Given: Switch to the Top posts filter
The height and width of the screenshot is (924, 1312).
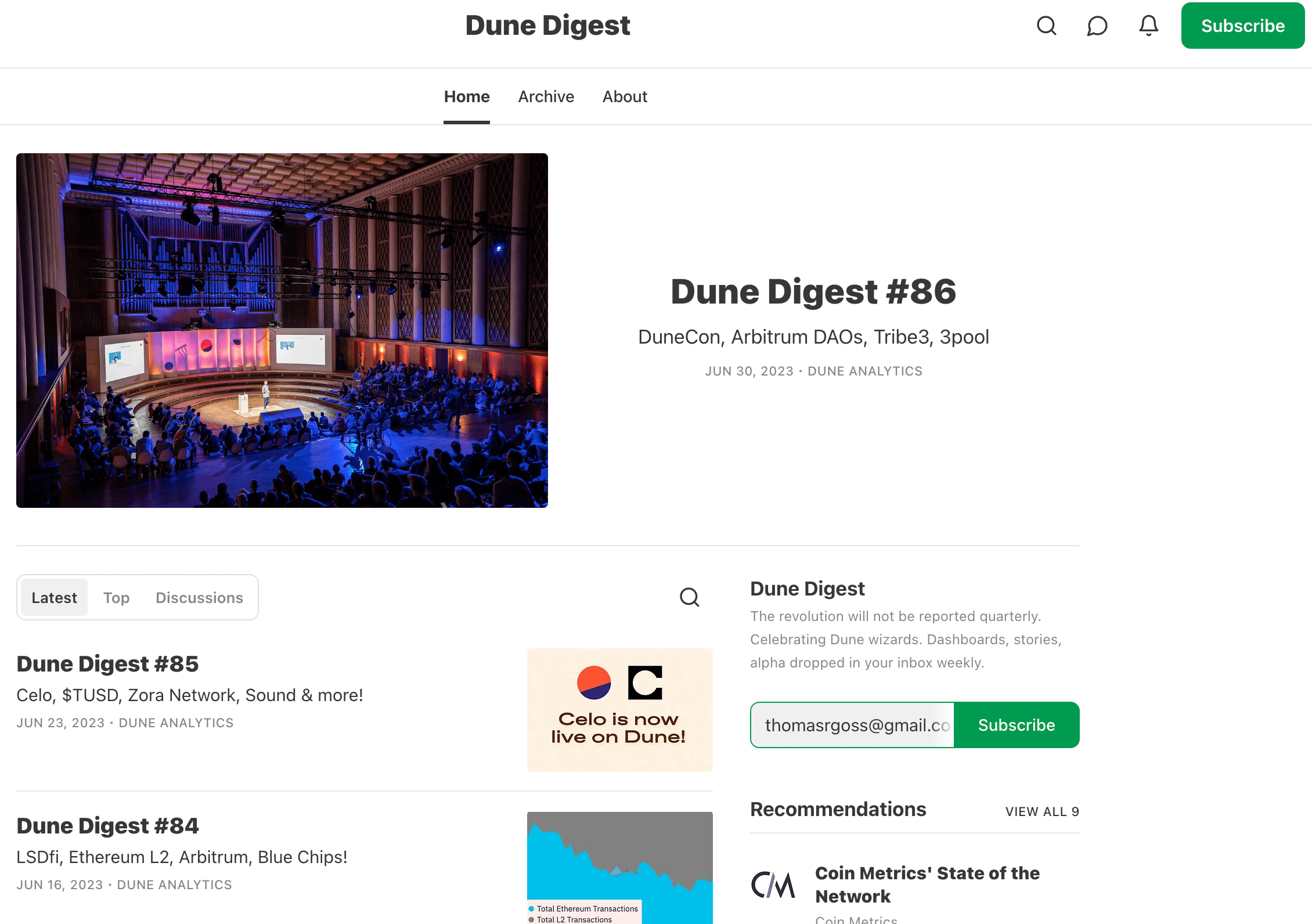Looking at the screenshot, I should [x=116, y=597].
